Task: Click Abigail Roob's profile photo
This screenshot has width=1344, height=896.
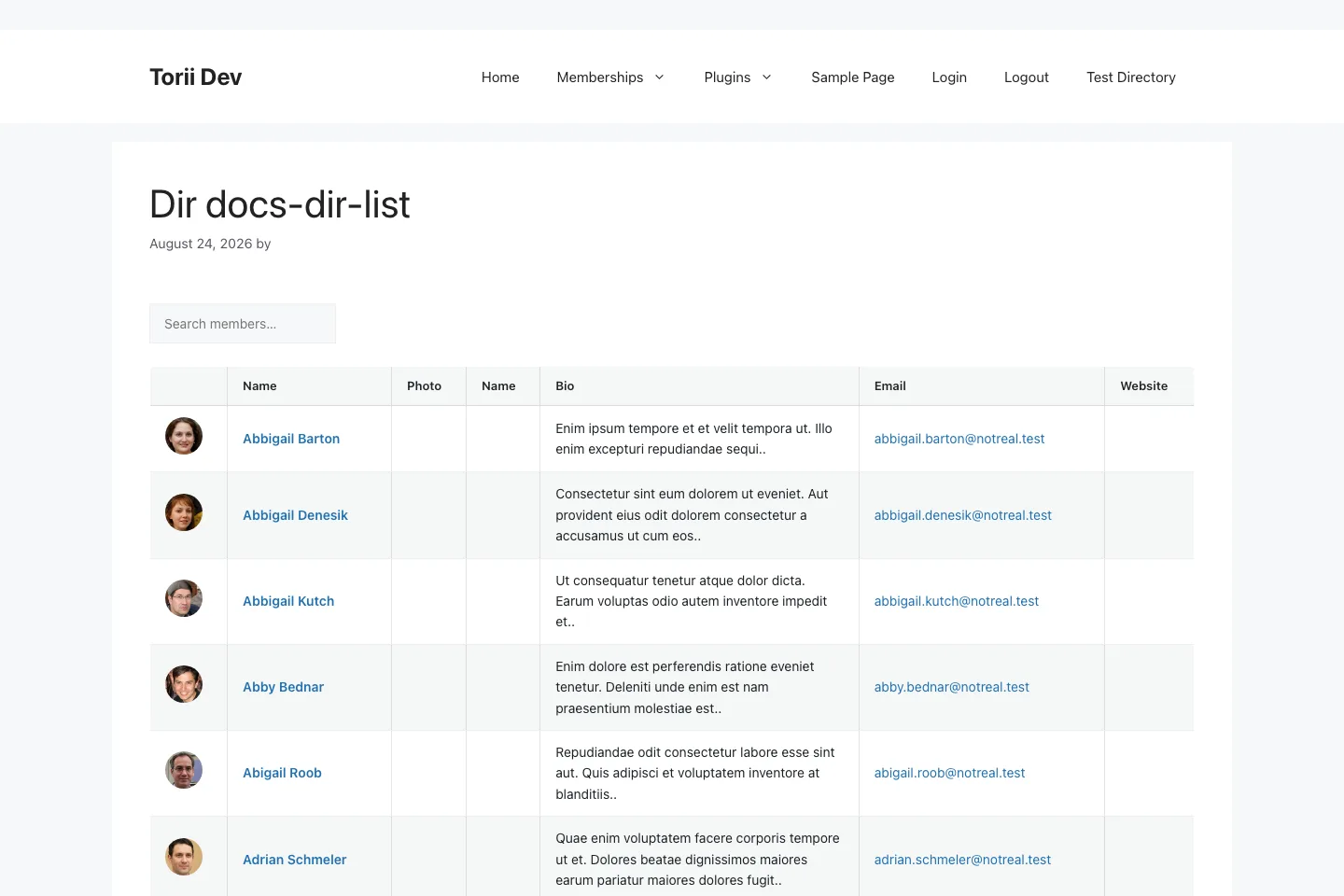Action: pyautogui.click(x=184, y=770)
